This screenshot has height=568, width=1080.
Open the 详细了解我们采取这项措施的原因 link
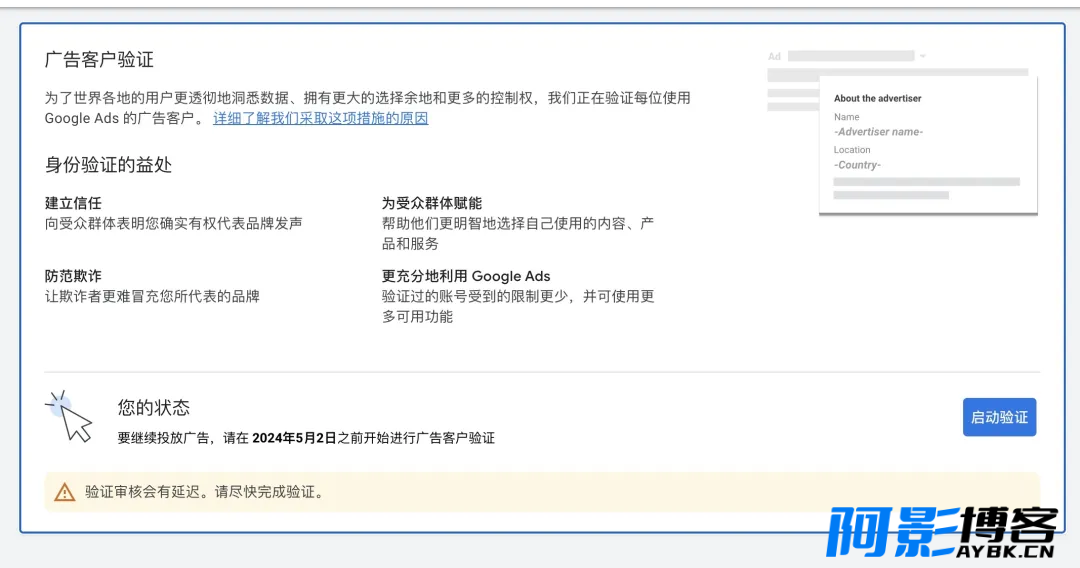[x=320, y=118]
